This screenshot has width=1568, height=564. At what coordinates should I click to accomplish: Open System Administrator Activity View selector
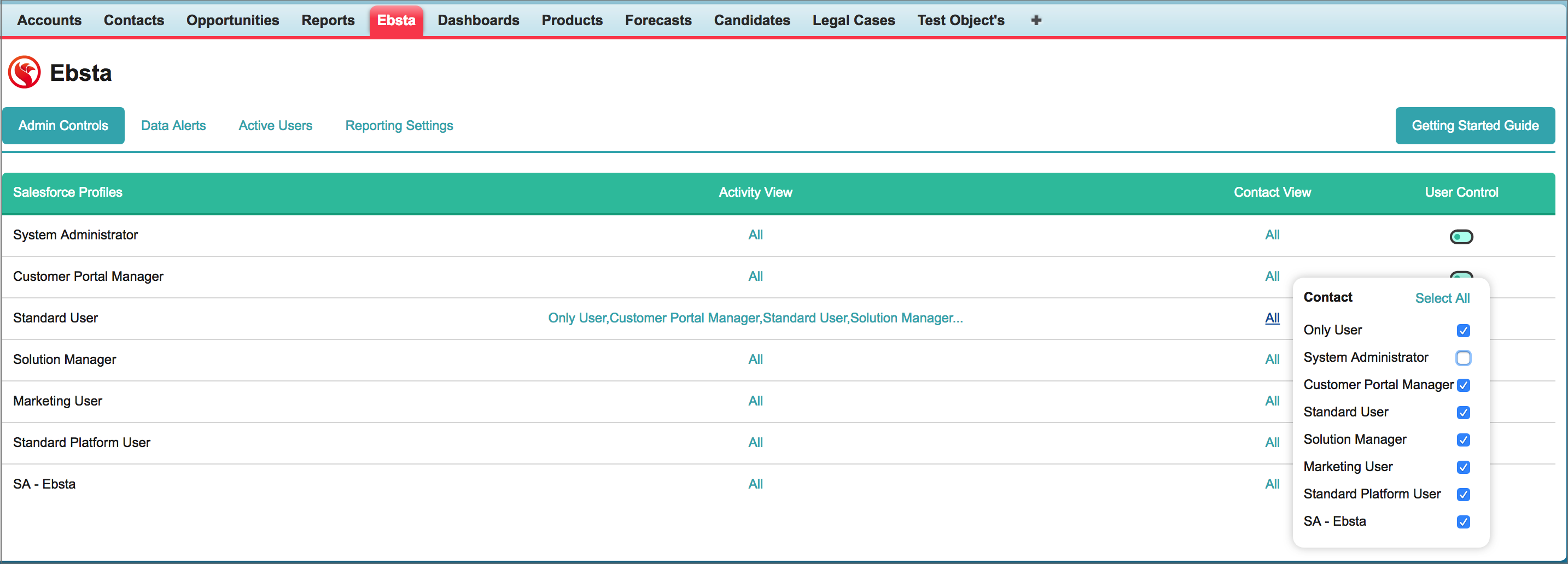coord(755,235)
